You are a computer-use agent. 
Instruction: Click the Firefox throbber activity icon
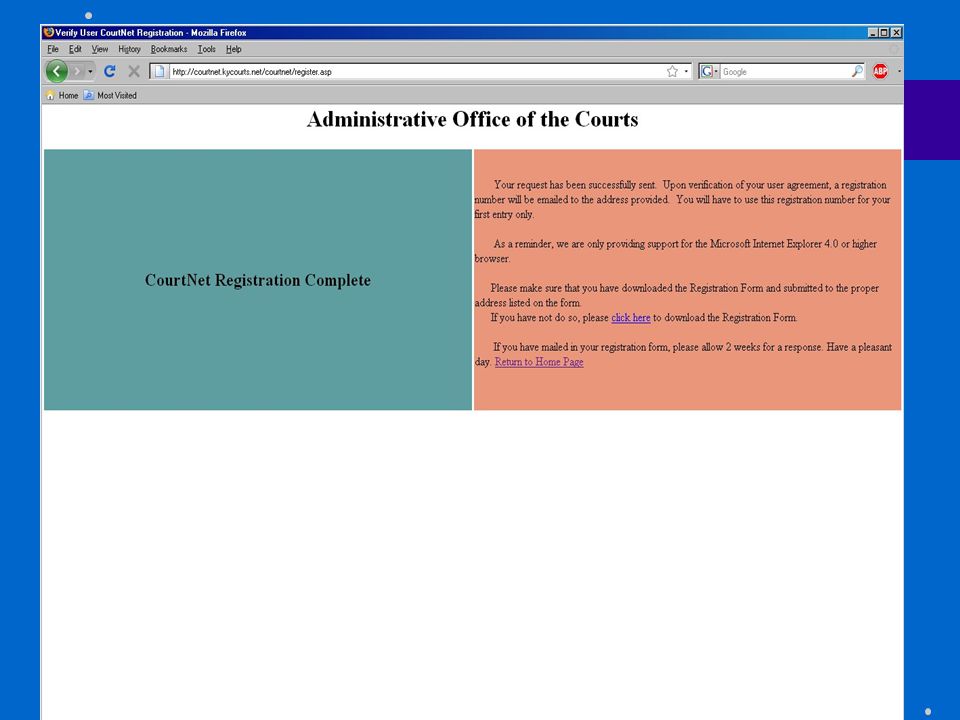coord(894,49)
